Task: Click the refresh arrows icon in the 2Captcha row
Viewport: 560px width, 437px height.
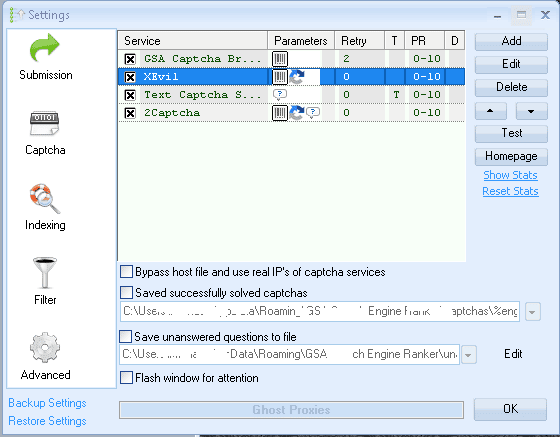Action: click(x=296, y=112)
